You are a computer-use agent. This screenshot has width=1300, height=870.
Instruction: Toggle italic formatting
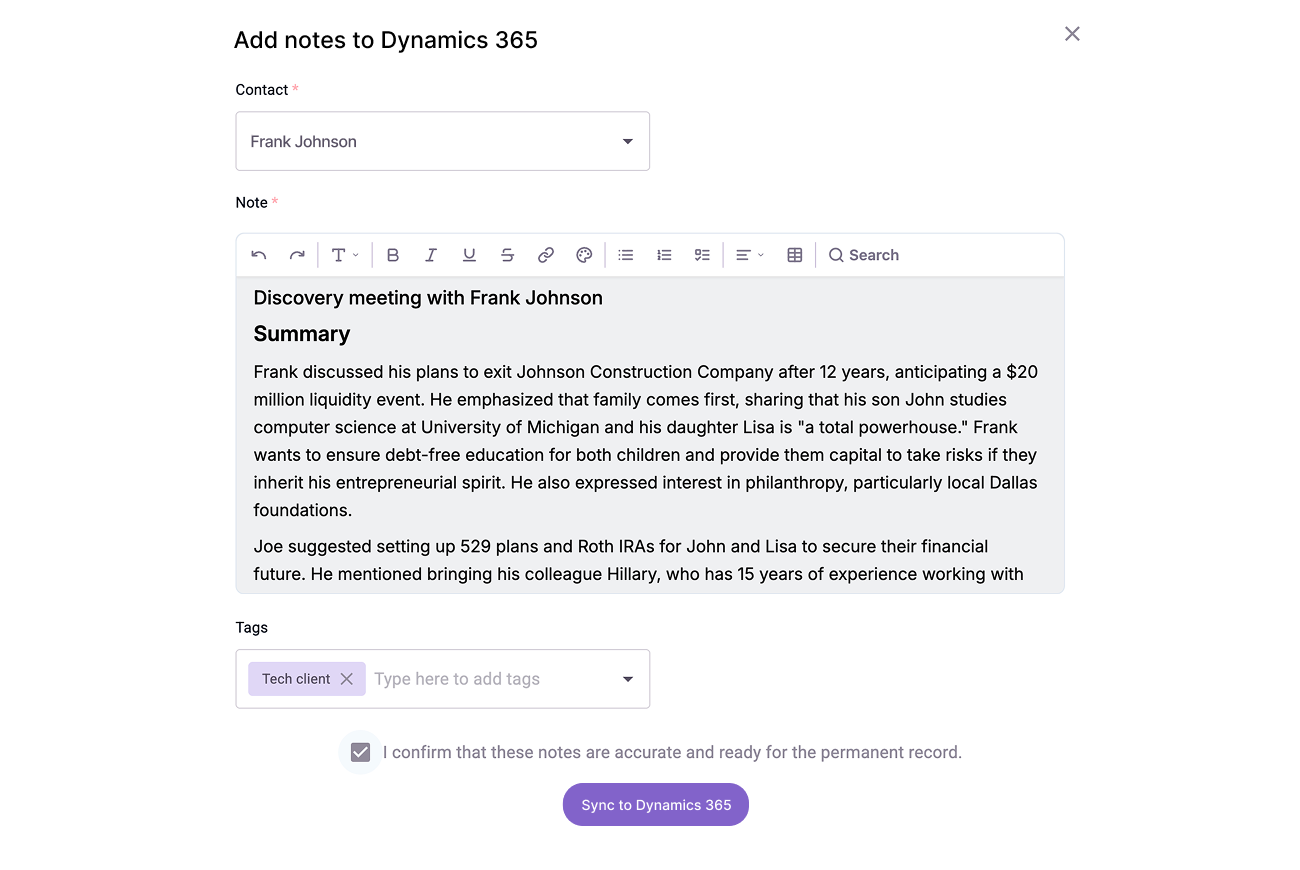coord(431,255)
